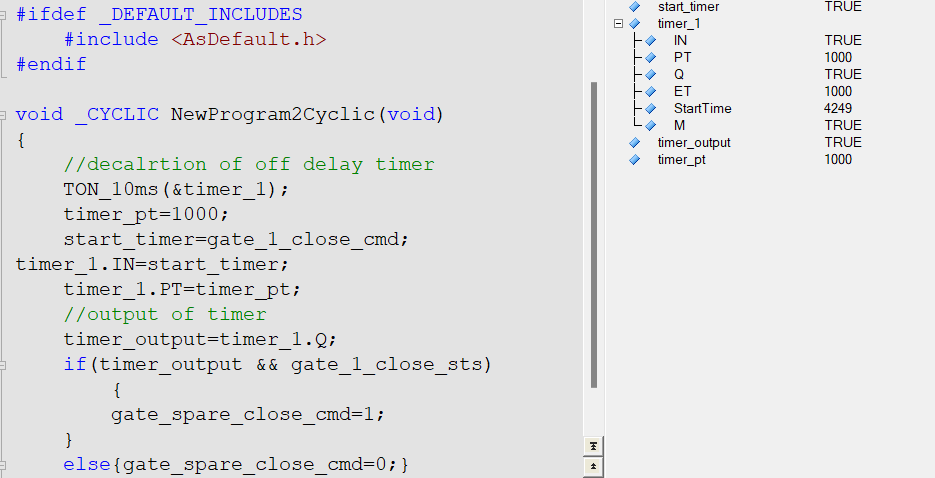Viewport: 935px width, 478px height.
Task: Select the M member under timer_1
Action: point(680,126)
